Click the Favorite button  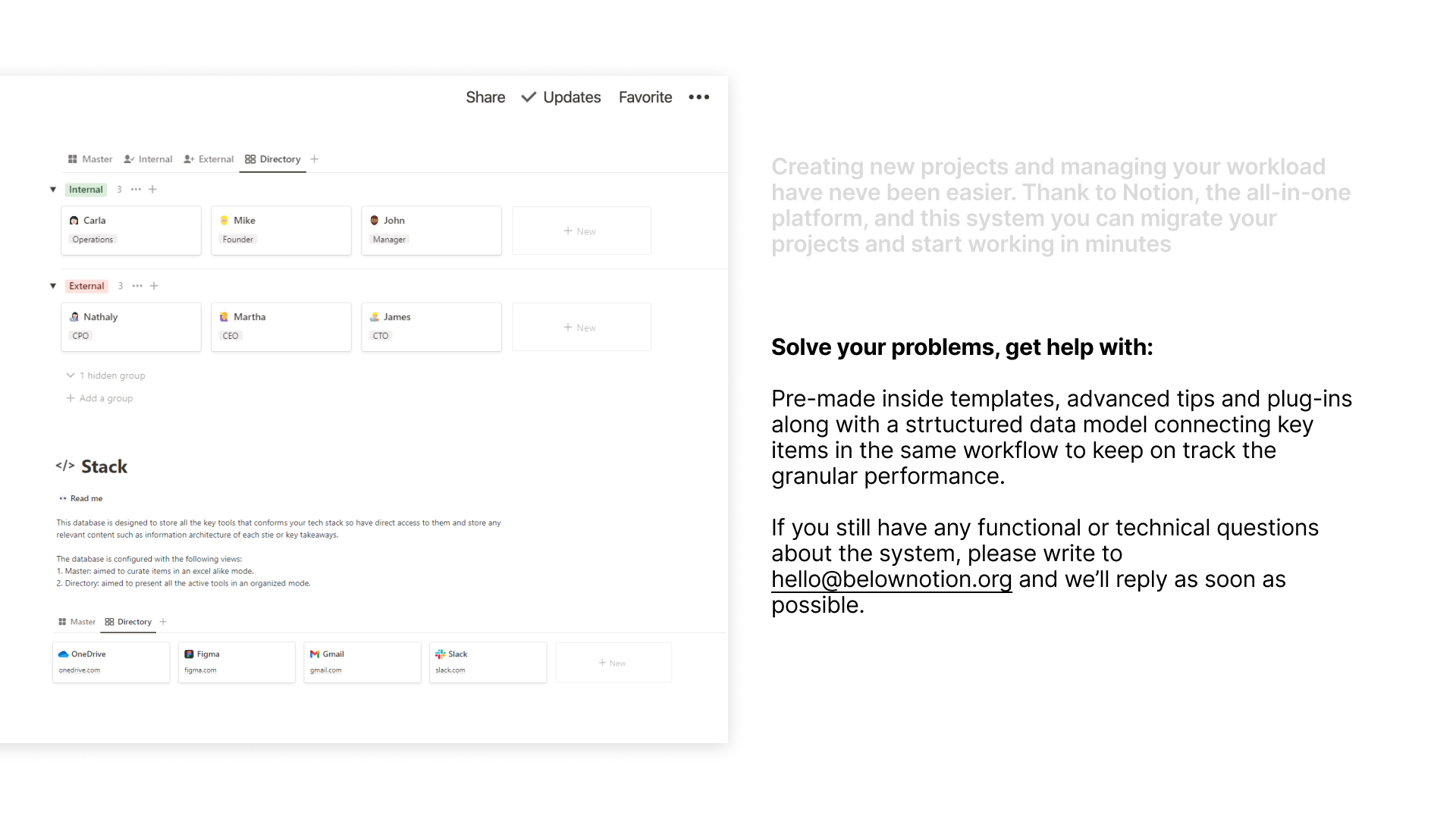(645, 97)
